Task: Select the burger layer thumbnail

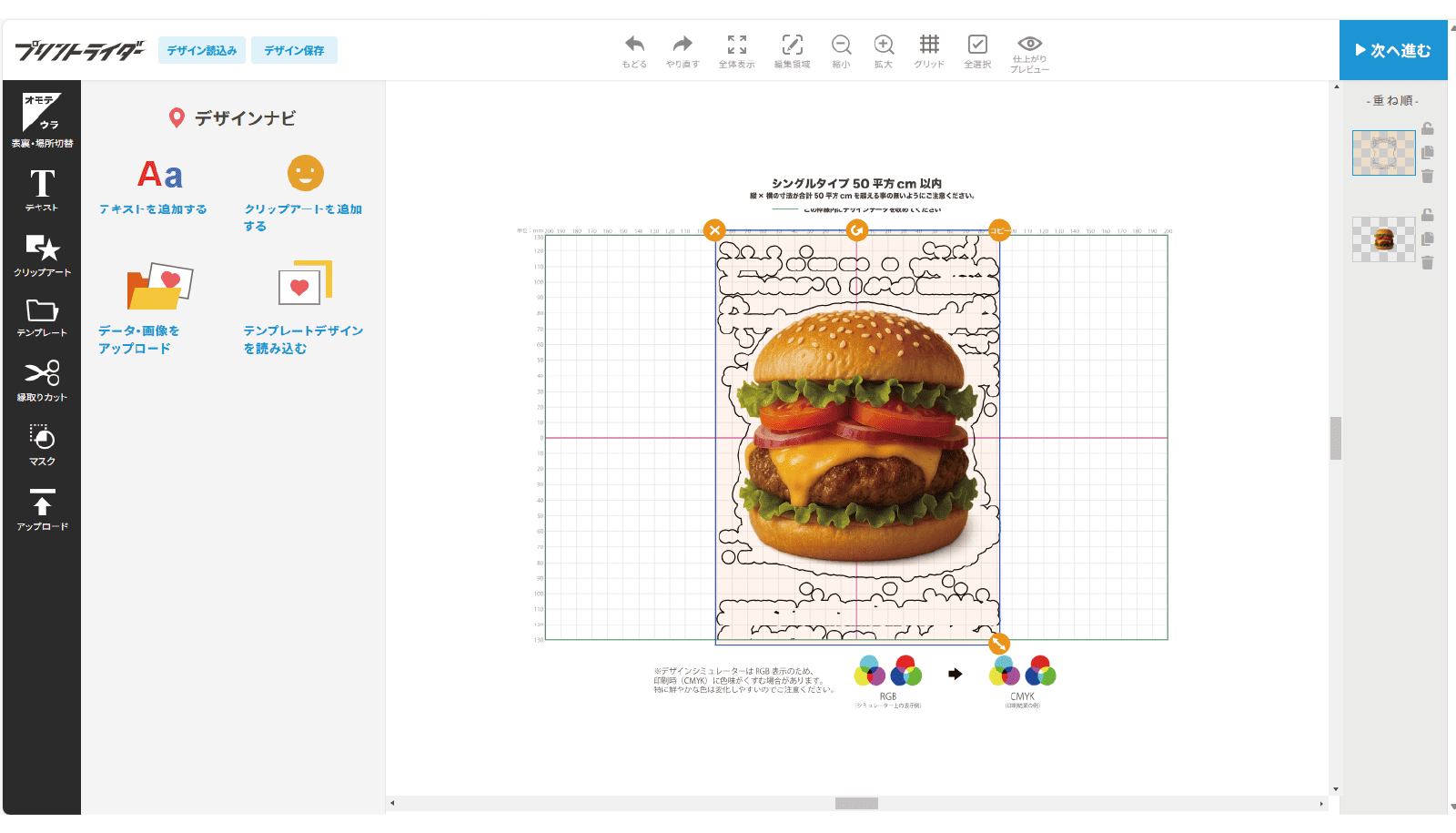Action: (x=1383, y=239)
